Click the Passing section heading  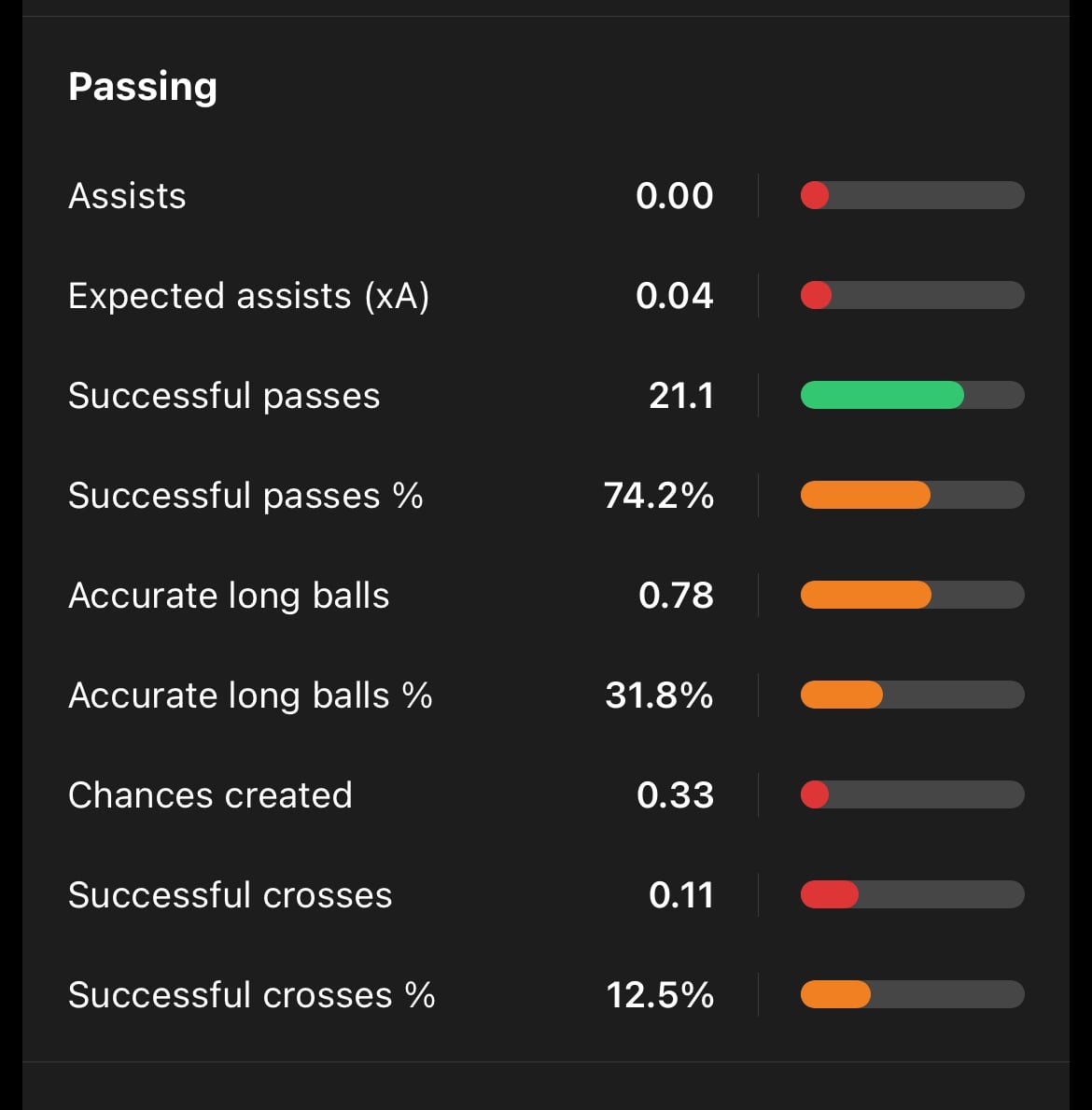coord(143,87)
